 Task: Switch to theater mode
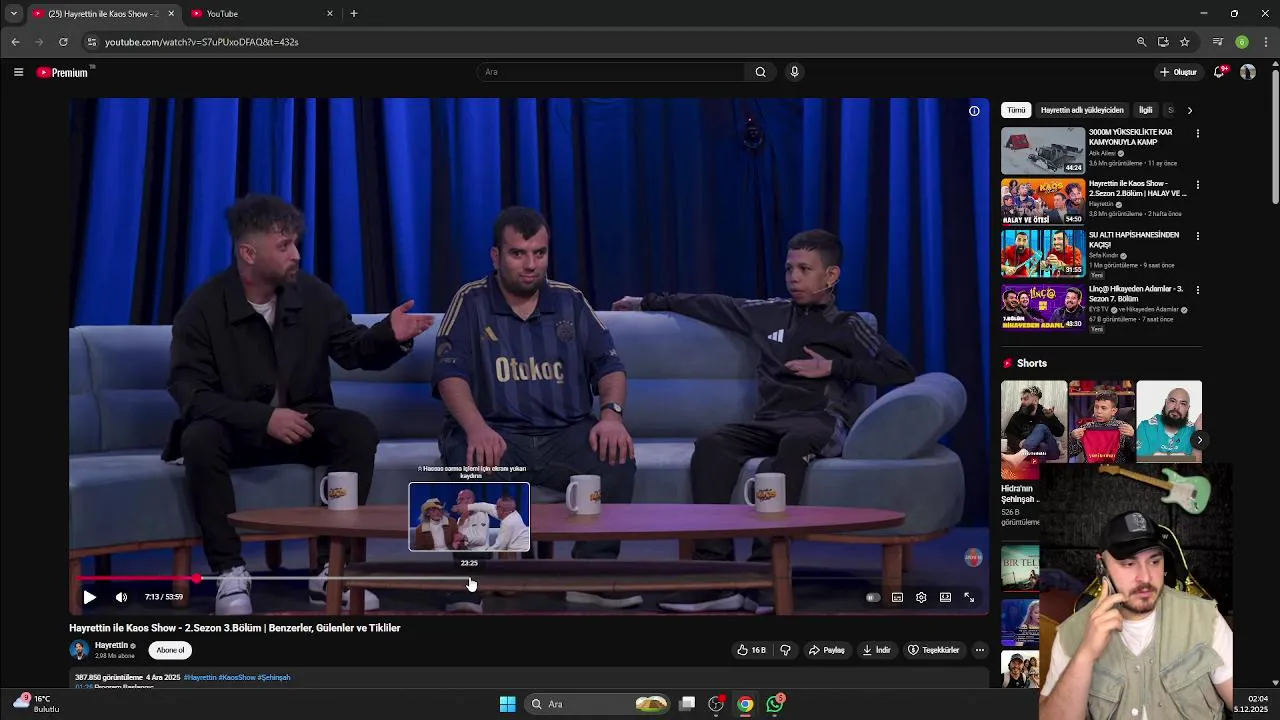tap(945, 597)
